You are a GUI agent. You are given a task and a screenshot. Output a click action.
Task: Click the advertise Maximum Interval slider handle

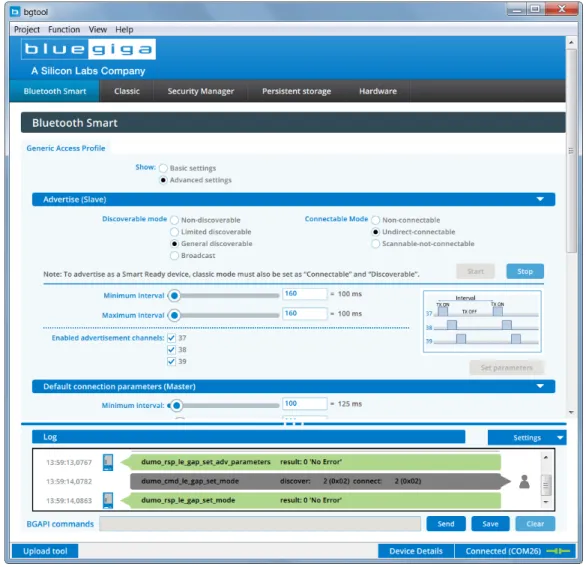click(x=174, y=315)
